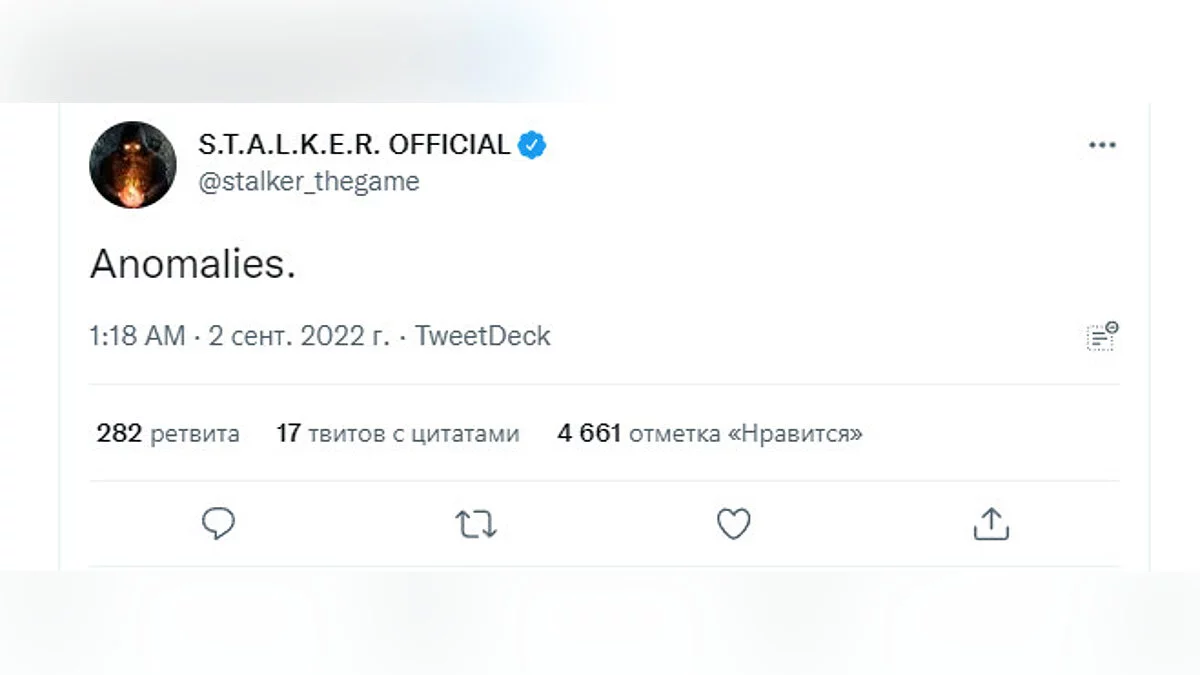Image resolution: width=1200 pixels, height=675 pixels.
Task: Share the tweet via upload arrow icon
Action: pos(991,524)
